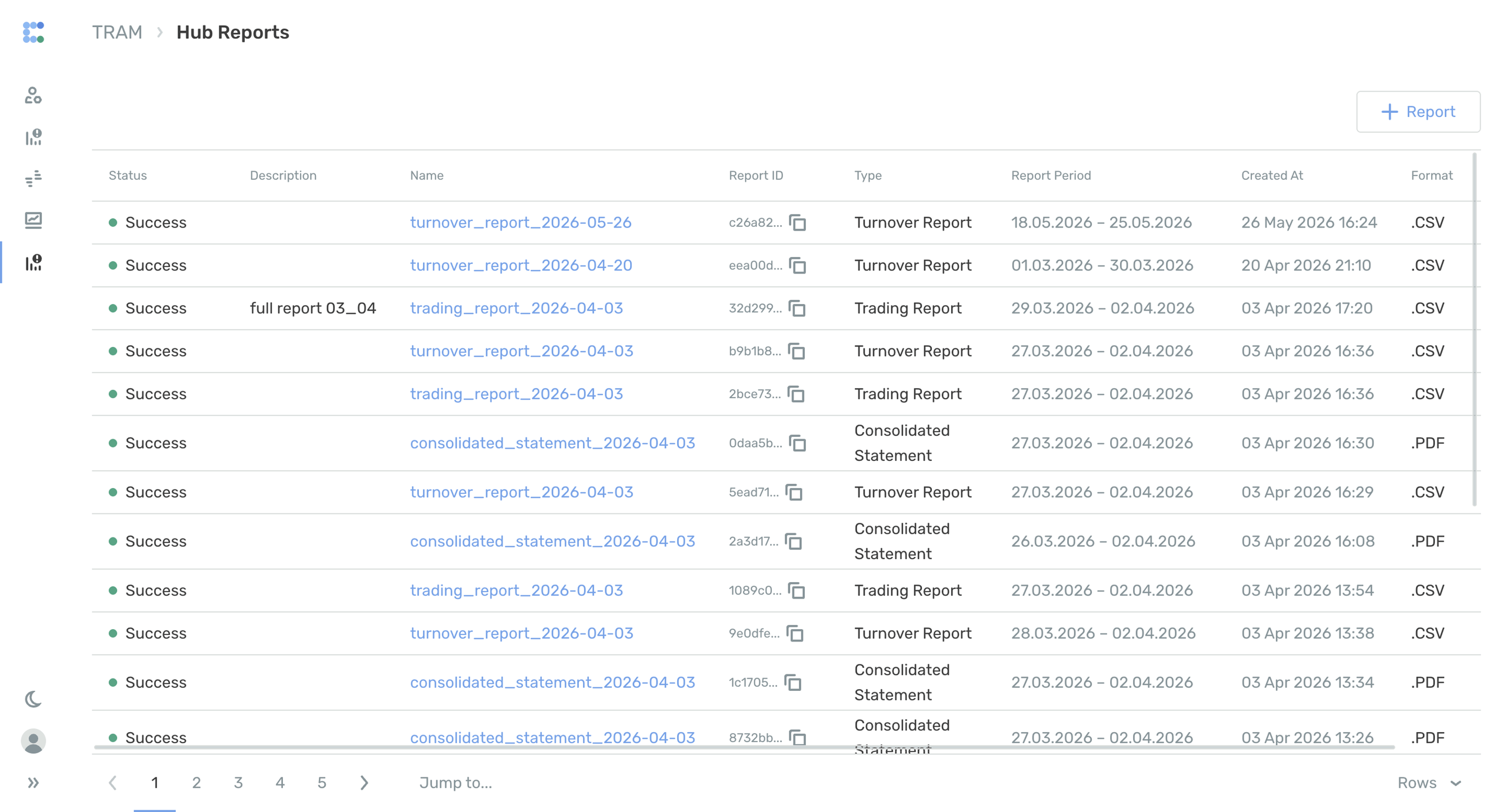Open the user profile avatar

point(34,741)
